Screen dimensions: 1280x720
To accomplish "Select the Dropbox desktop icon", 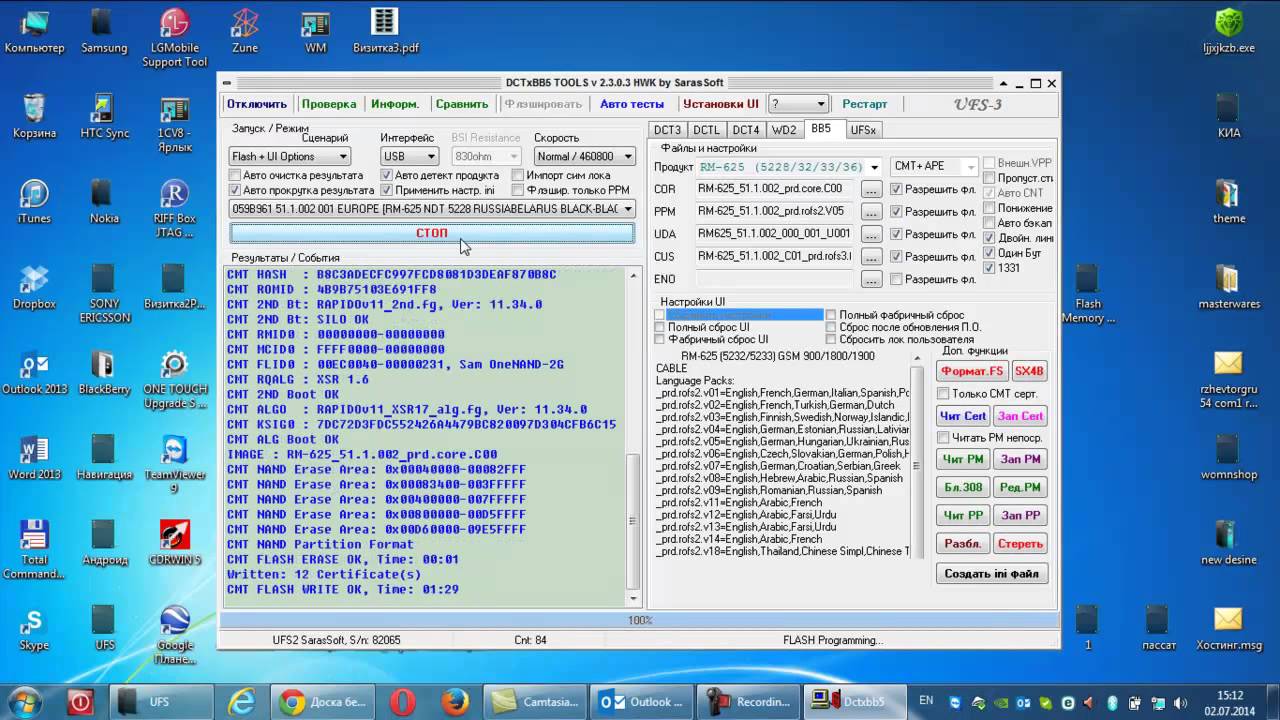I will (x=34, y=288).
